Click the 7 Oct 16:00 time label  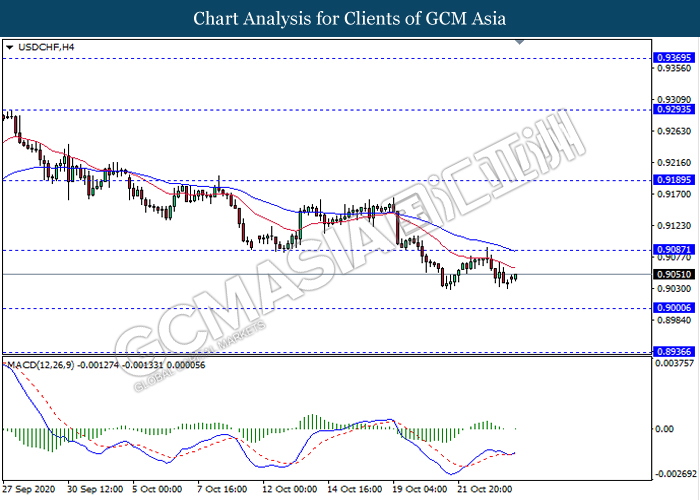coord(222,489)
